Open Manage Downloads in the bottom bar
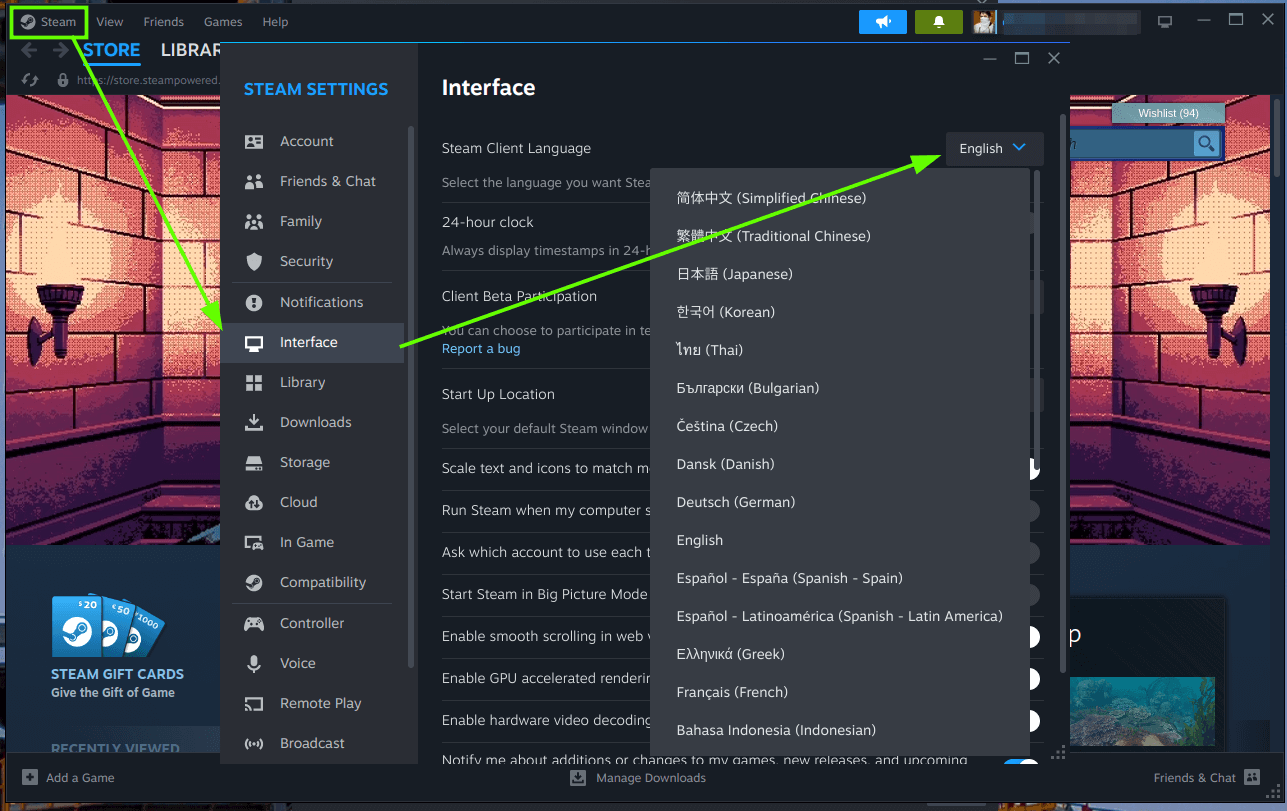Viewport: 1287px width, 811px height. [639, 777]
